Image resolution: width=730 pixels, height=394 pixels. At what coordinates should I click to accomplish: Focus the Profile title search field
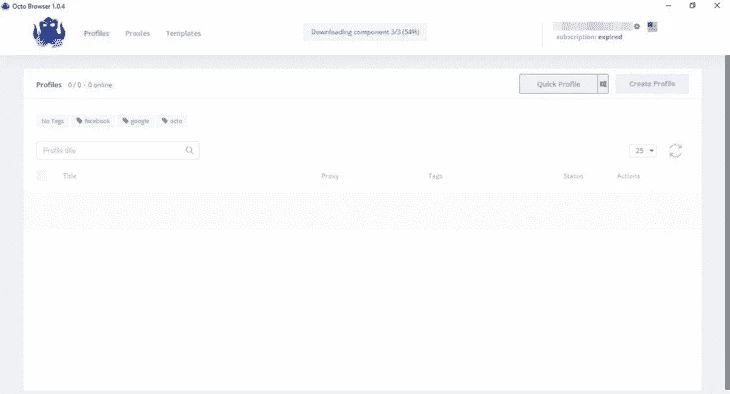point(118,150)
